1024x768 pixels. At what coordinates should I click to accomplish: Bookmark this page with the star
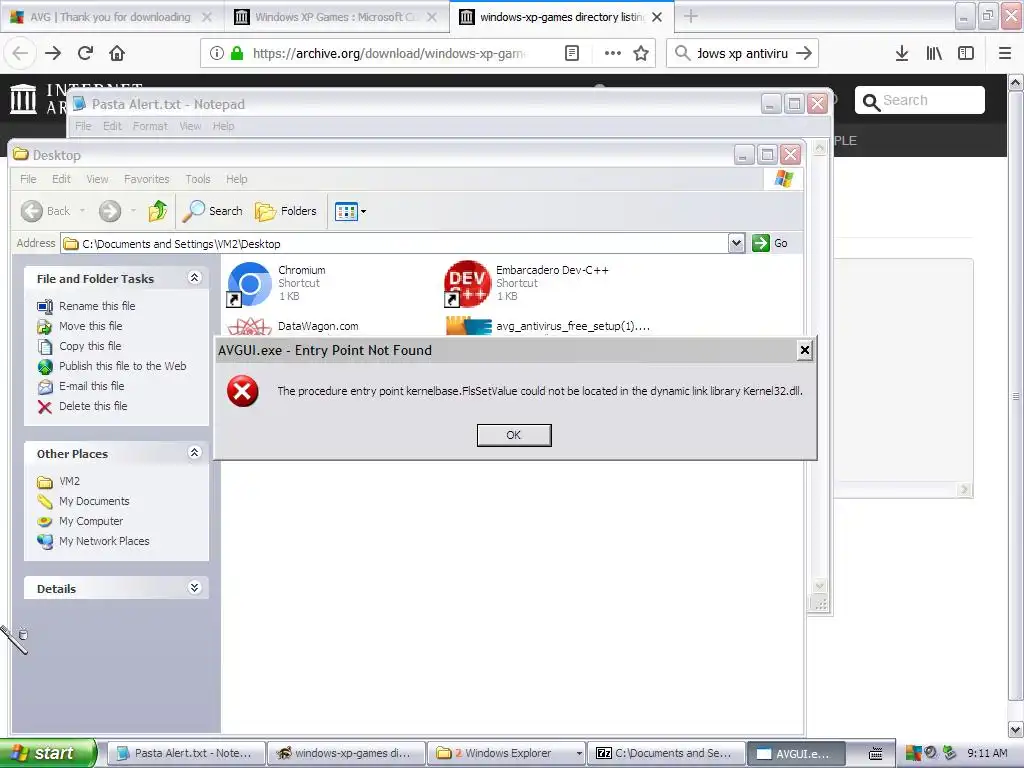click(641, 53)
